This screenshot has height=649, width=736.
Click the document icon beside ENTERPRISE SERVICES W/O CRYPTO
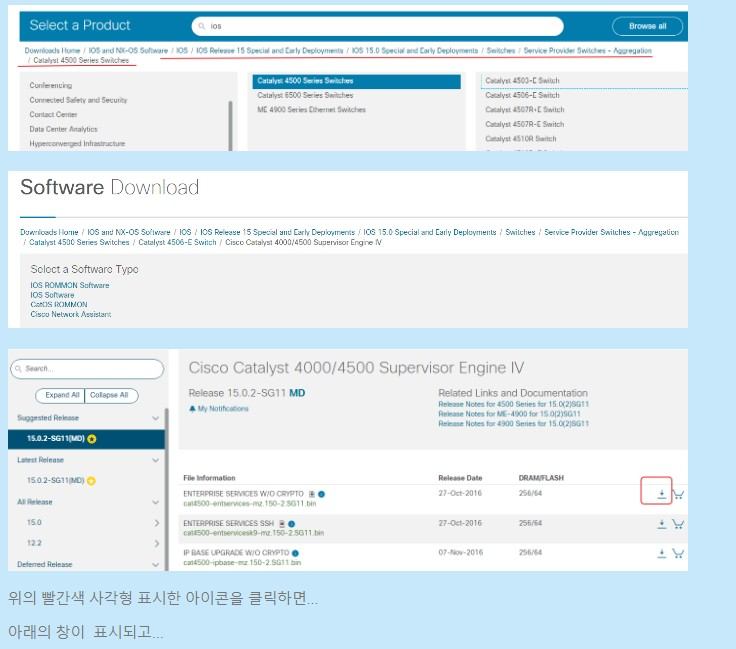click(x=312, y=494)
